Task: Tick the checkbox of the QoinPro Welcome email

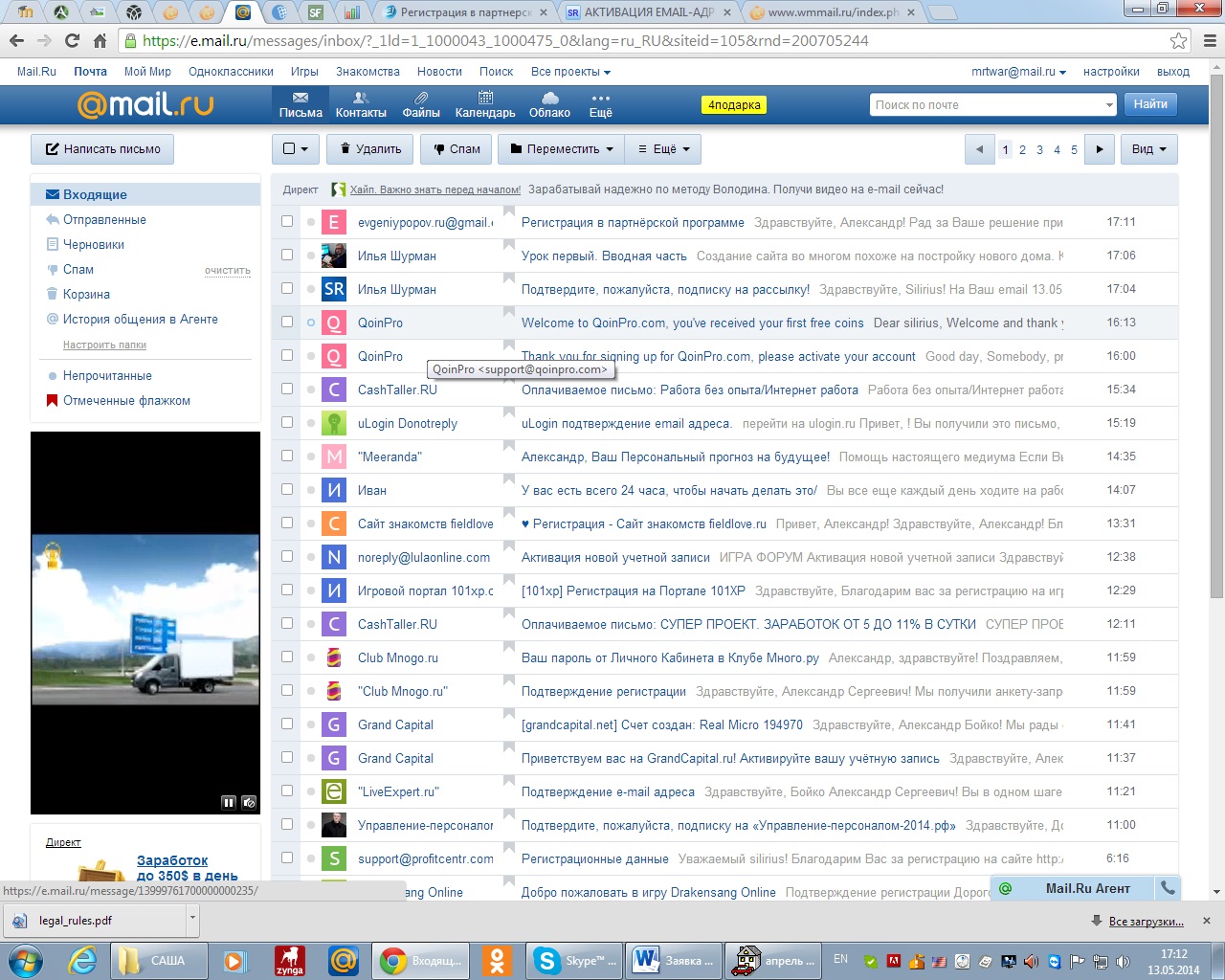Action: point(287,322)
